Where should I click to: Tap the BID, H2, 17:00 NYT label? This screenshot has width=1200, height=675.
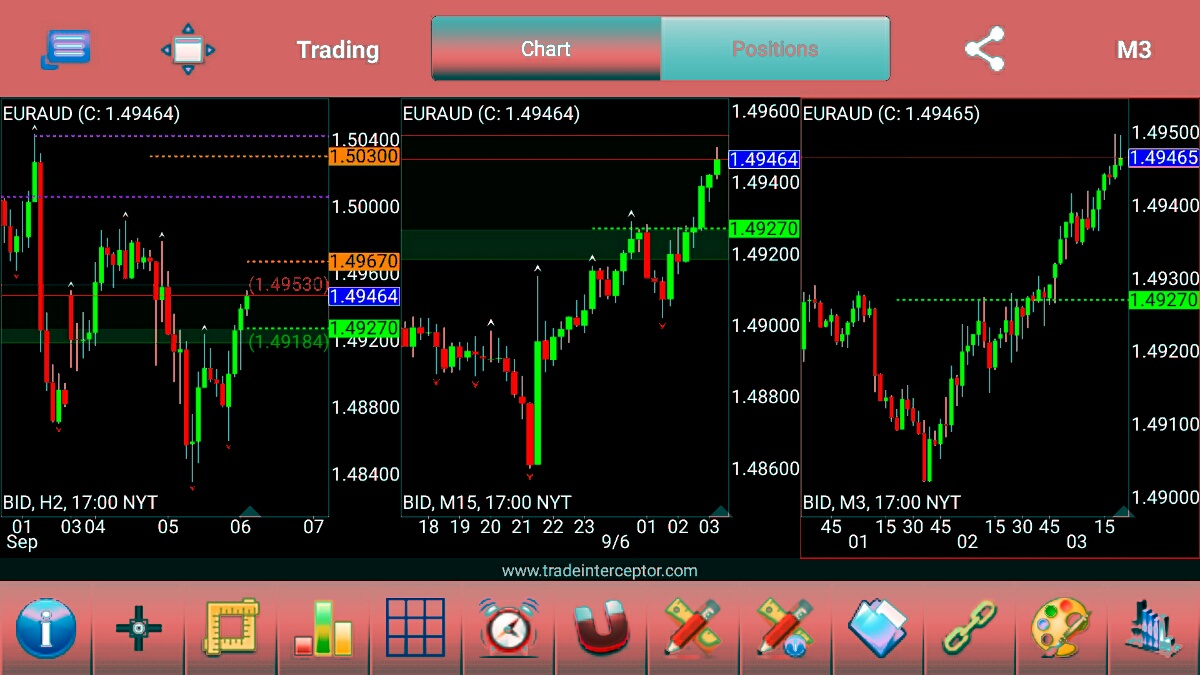(80, 502)
